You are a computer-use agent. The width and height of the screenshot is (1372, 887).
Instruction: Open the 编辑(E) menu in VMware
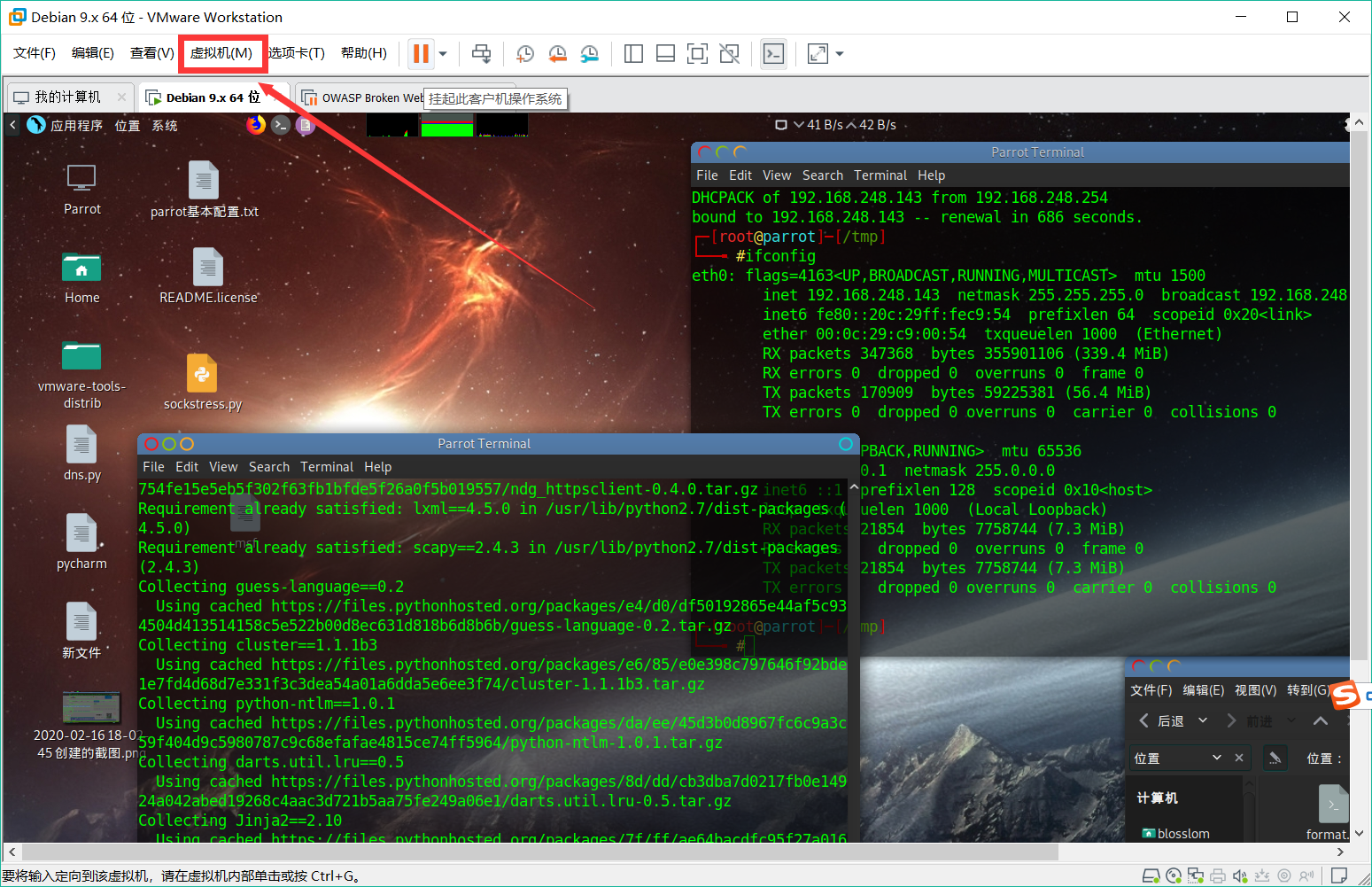click(x=93, y=53)
